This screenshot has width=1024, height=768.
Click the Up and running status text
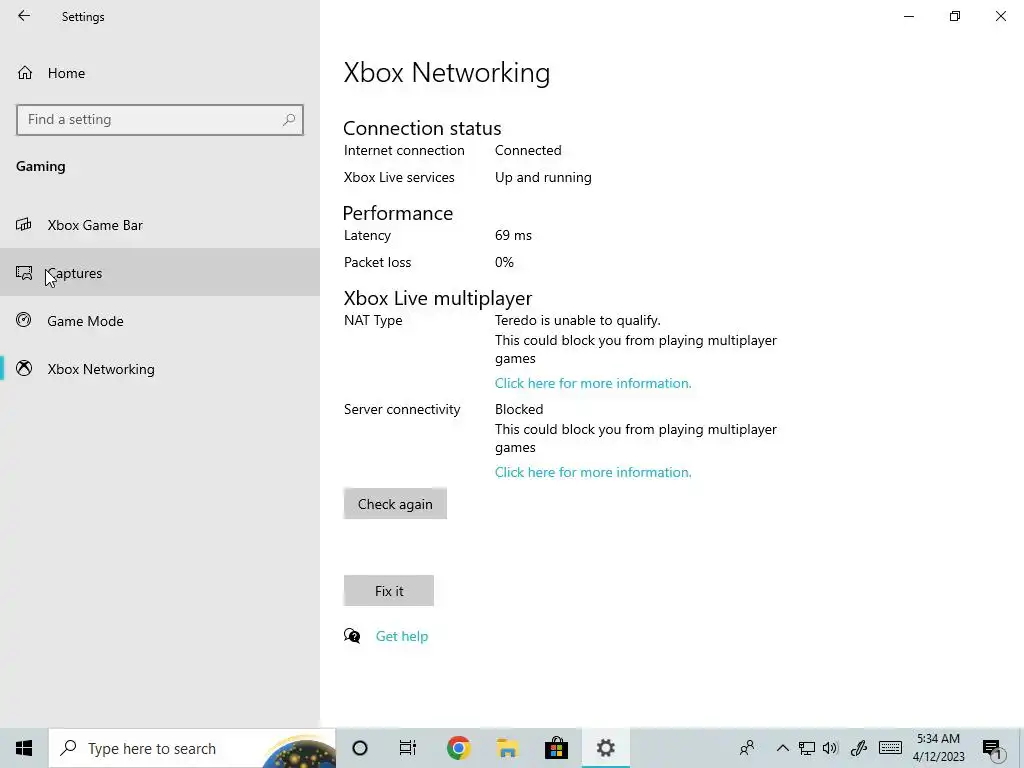point(543,178)
